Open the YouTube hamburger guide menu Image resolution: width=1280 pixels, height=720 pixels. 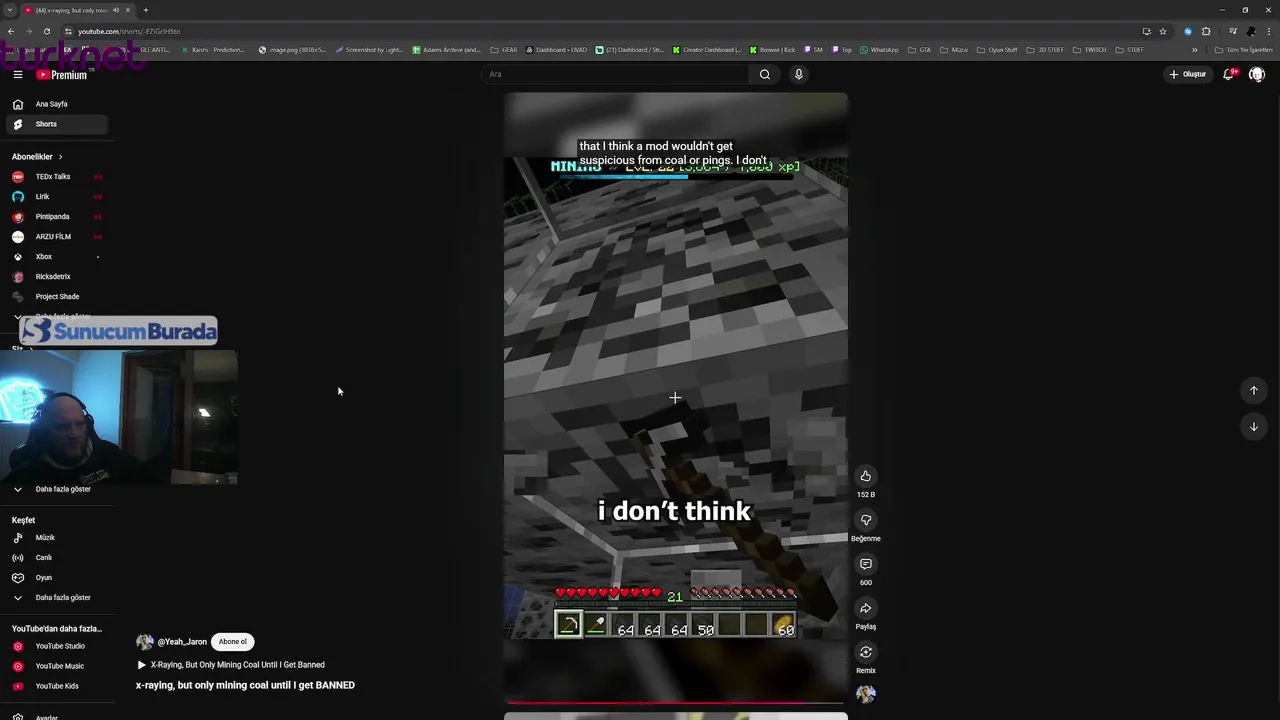click(x=17, y=74)
